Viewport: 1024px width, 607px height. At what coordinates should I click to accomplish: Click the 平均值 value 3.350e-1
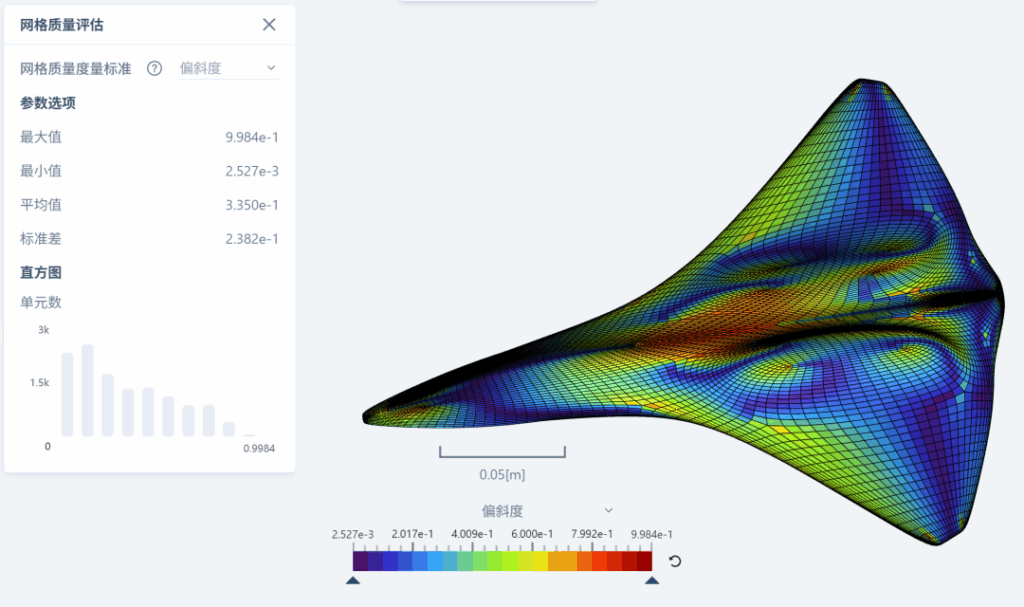252,206
